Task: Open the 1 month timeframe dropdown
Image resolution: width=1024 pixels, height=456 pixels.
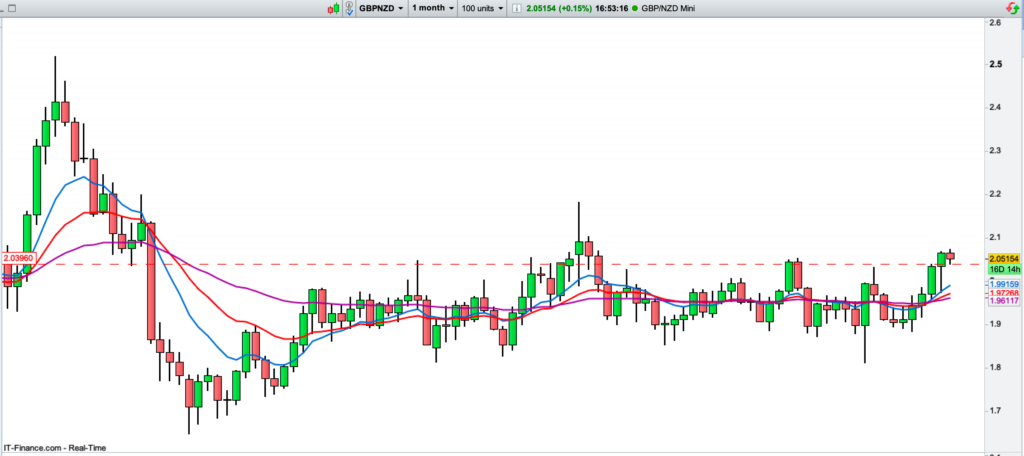Action: pos(432,8)
